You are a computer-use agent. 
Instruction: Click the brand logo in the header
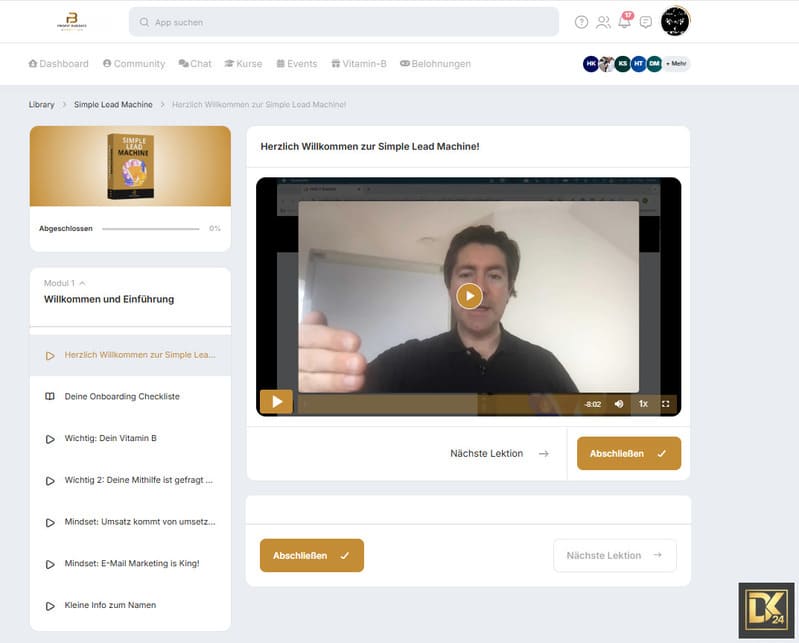[72, 21]
